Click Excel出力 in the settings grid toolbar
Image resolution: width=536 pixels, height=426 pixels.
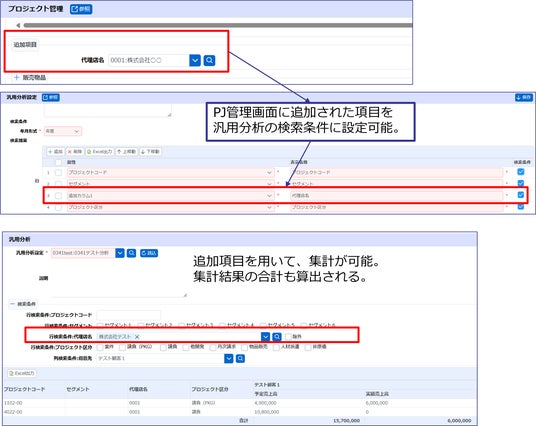point(99,151)
